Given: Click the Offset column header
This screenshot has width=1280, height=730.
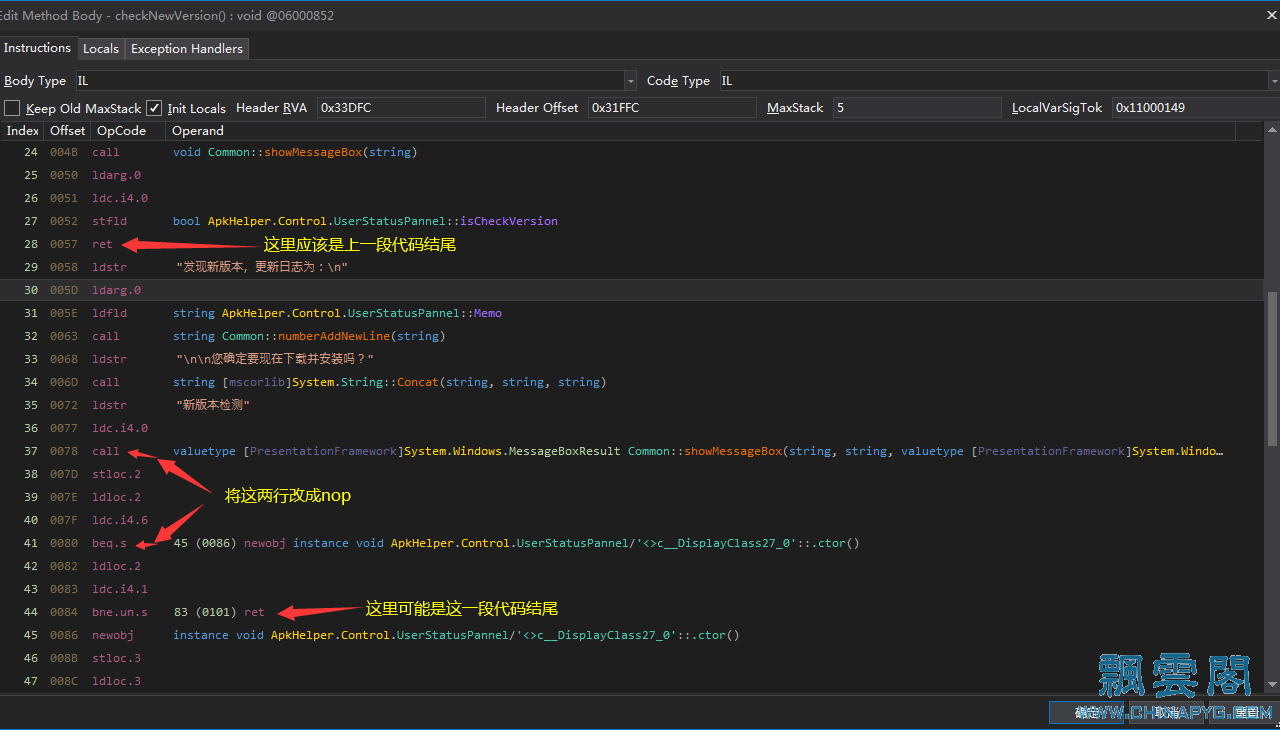Looking at the screenshot, I should click(x=68, y=131).
